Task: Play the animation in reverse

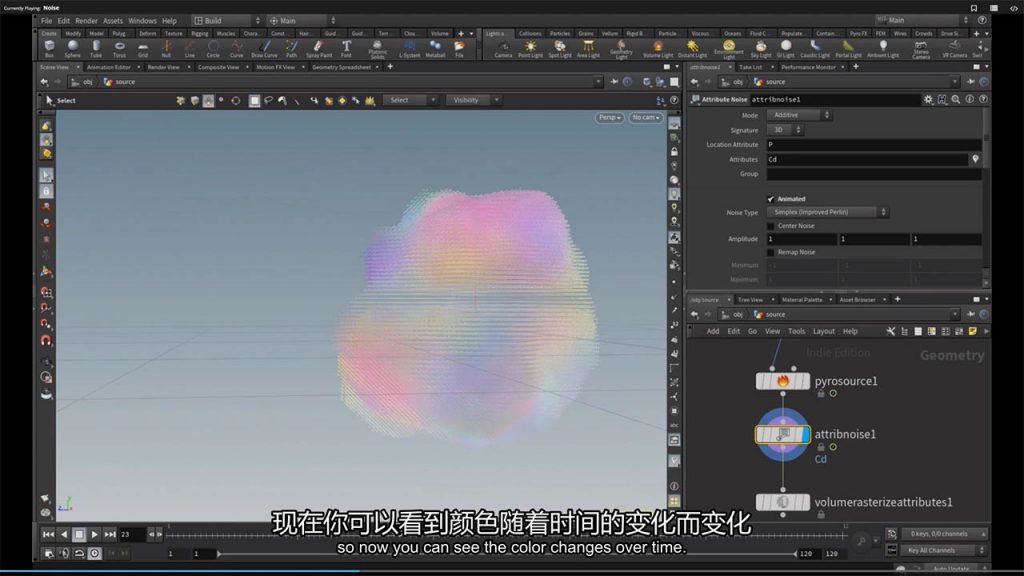Action: coord(64,534)
